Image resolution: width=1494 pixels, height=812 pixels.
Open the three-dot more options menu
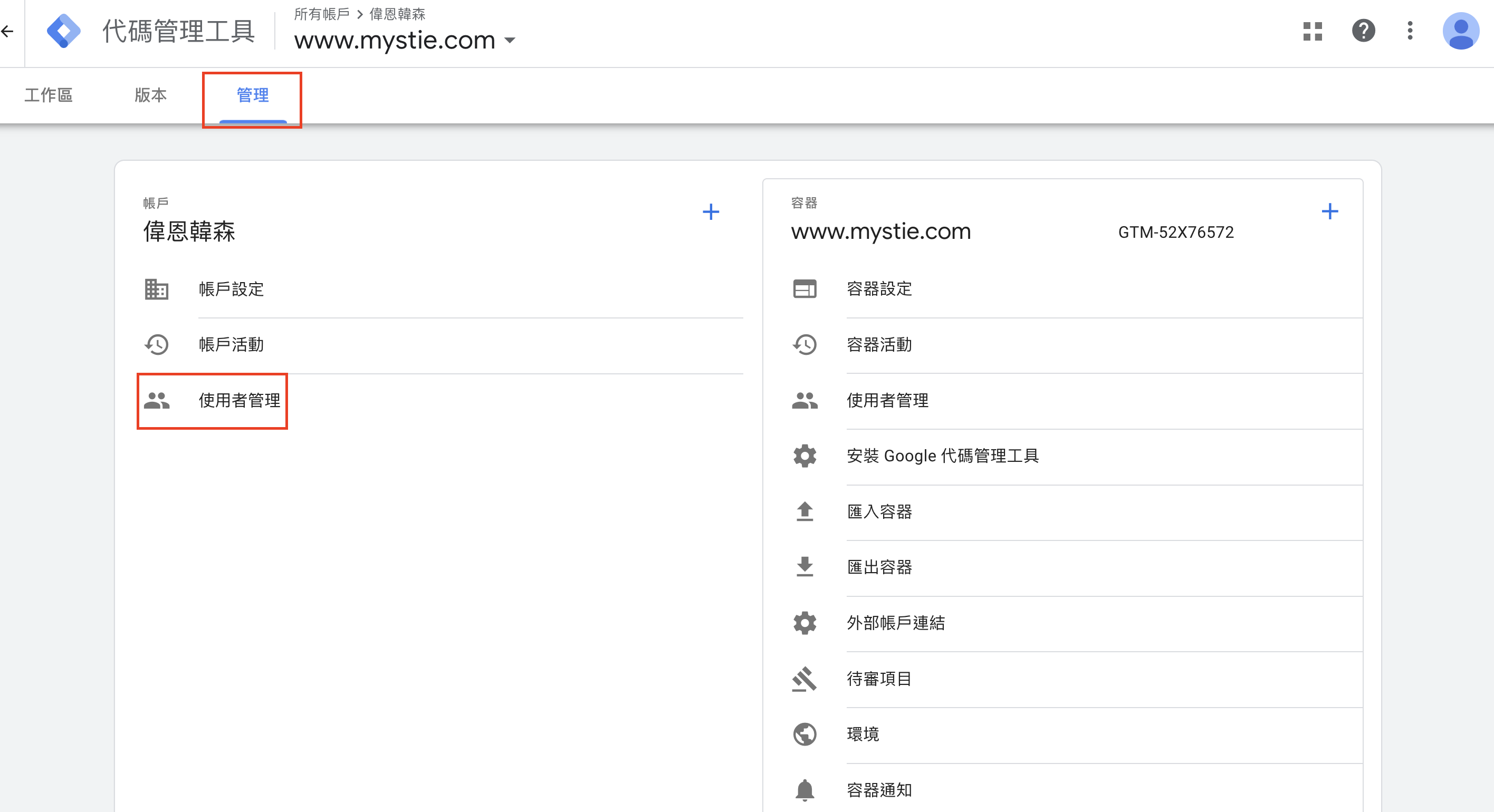point(1410,31)
